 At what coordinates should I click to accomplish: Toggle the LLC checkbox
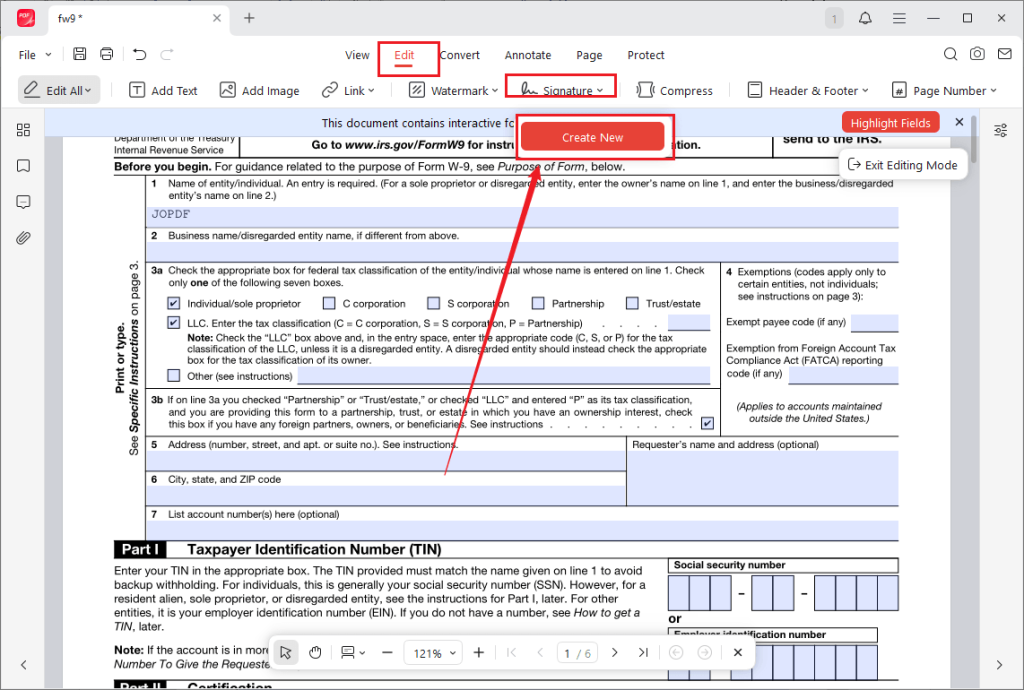pyautogui.click(x=173, y=322)
